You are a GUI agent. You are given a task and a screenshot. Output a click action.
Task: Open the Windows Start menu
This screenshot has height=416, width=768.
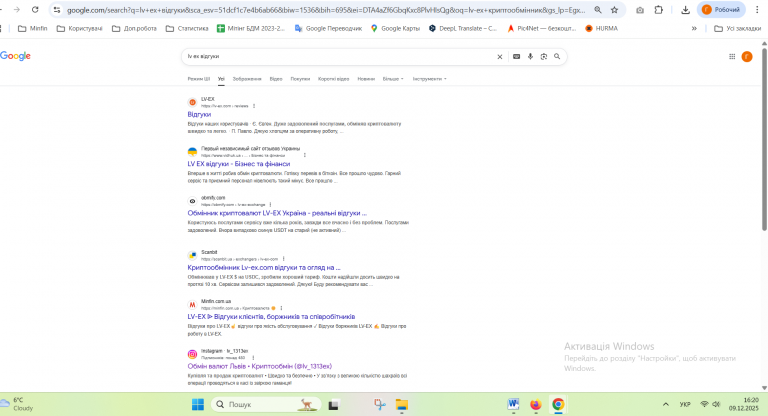pyautogui.click(x=198, y=404)
